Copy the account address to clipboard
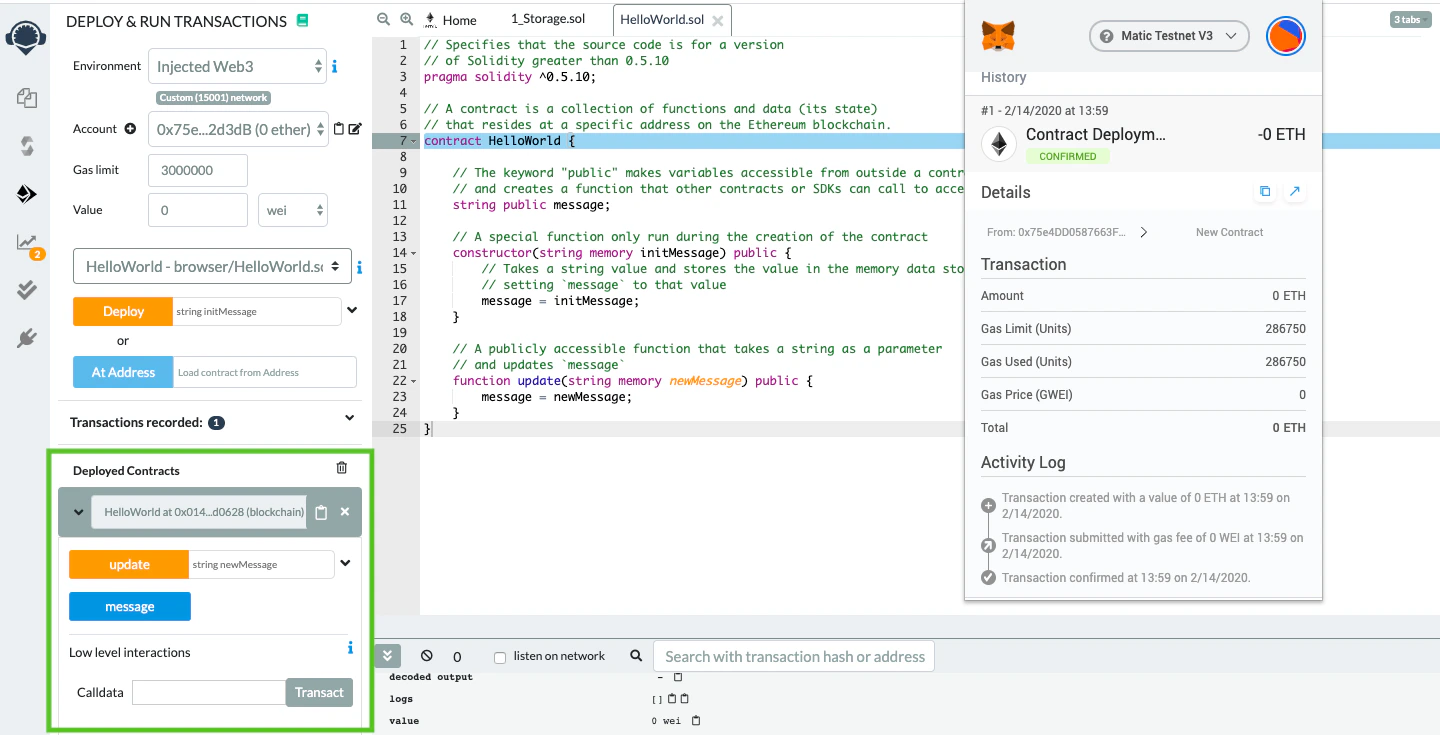Screen dimensions: 1440x735 coord(339,129)
